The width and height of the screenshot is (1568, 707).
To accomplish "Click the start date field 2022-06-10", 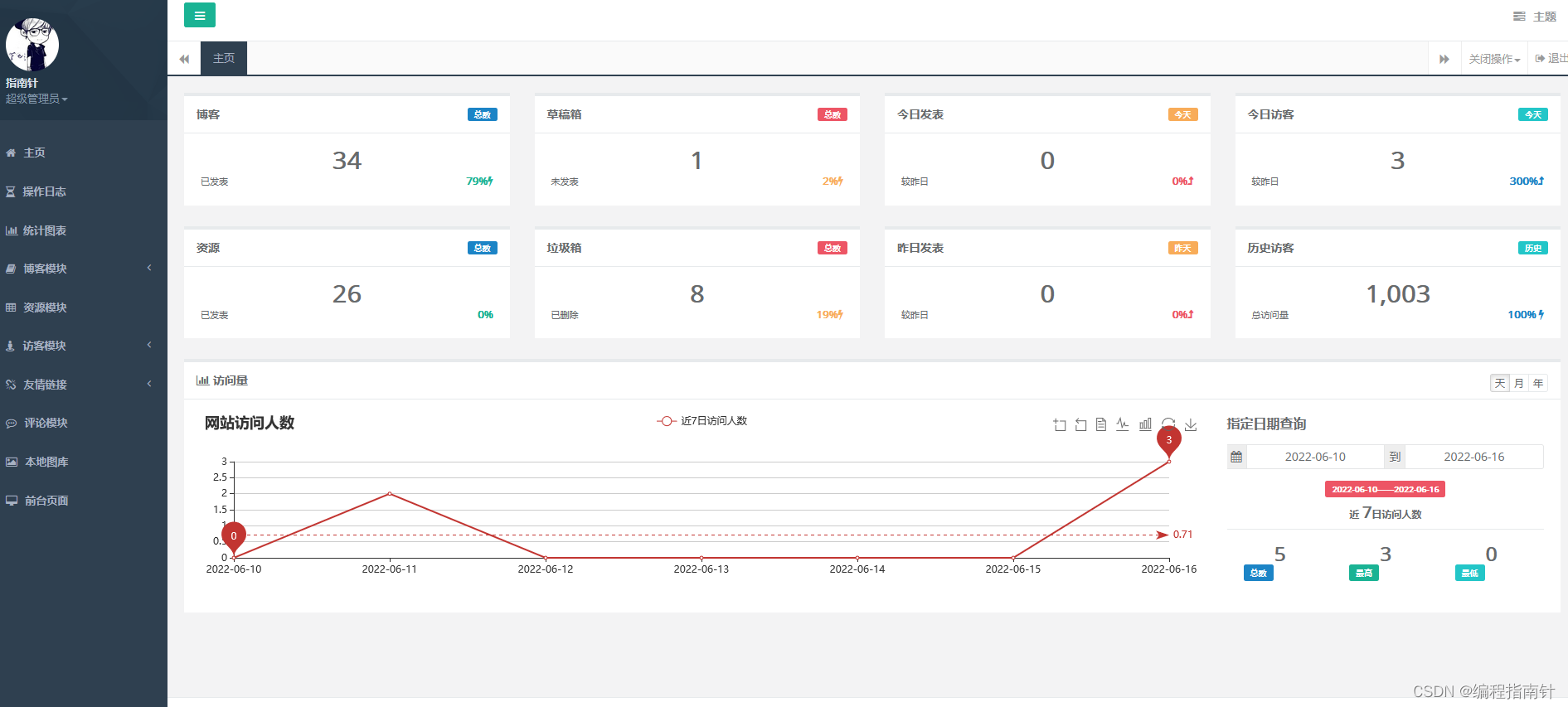I will pyautogui.click(x=1314, y=457).
